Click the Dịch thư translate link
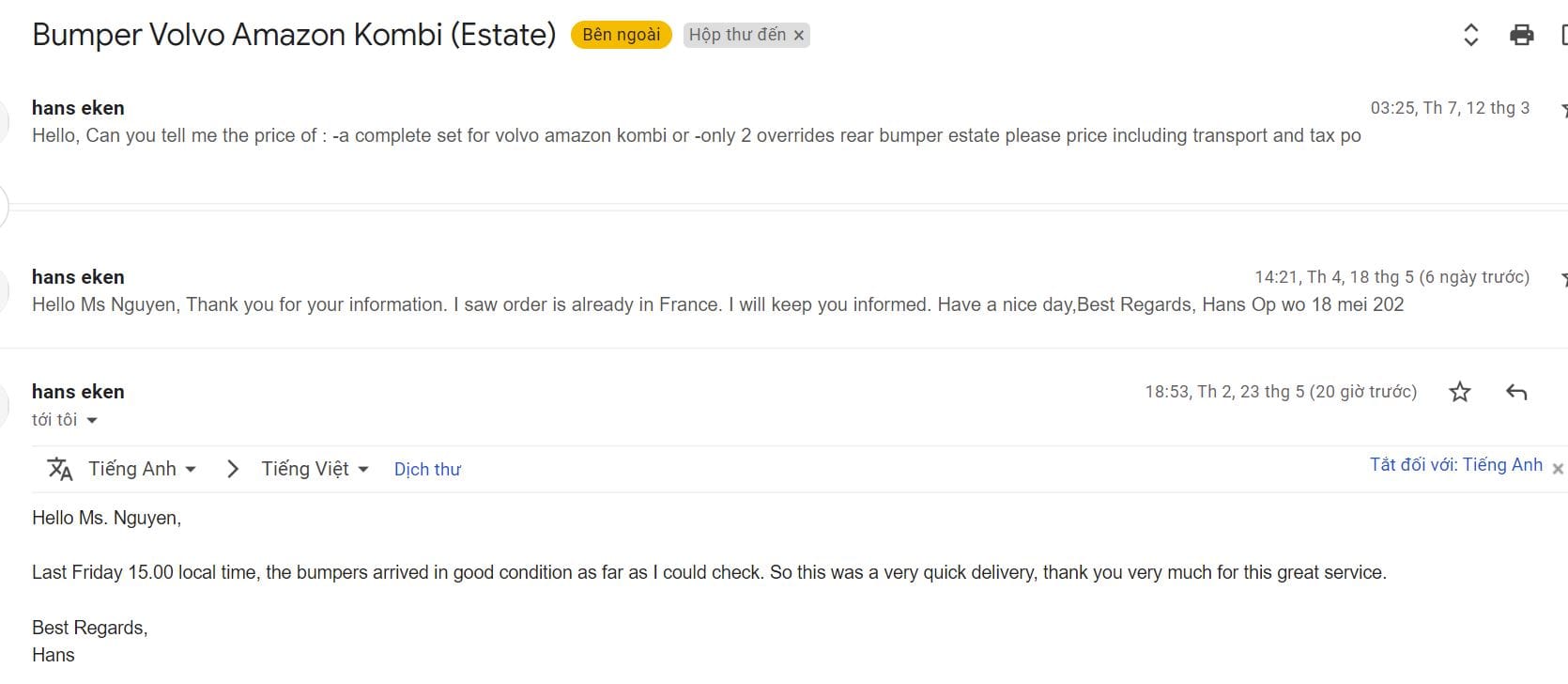1568x684 pixels. click(427, 470)
